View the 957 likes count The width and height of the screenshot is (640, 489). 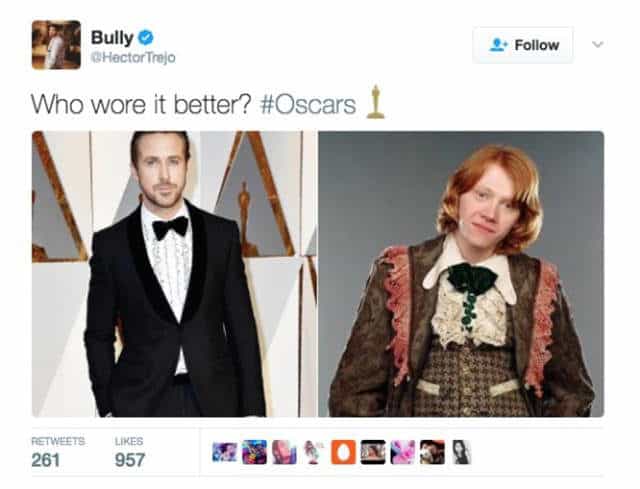point(130,460)
